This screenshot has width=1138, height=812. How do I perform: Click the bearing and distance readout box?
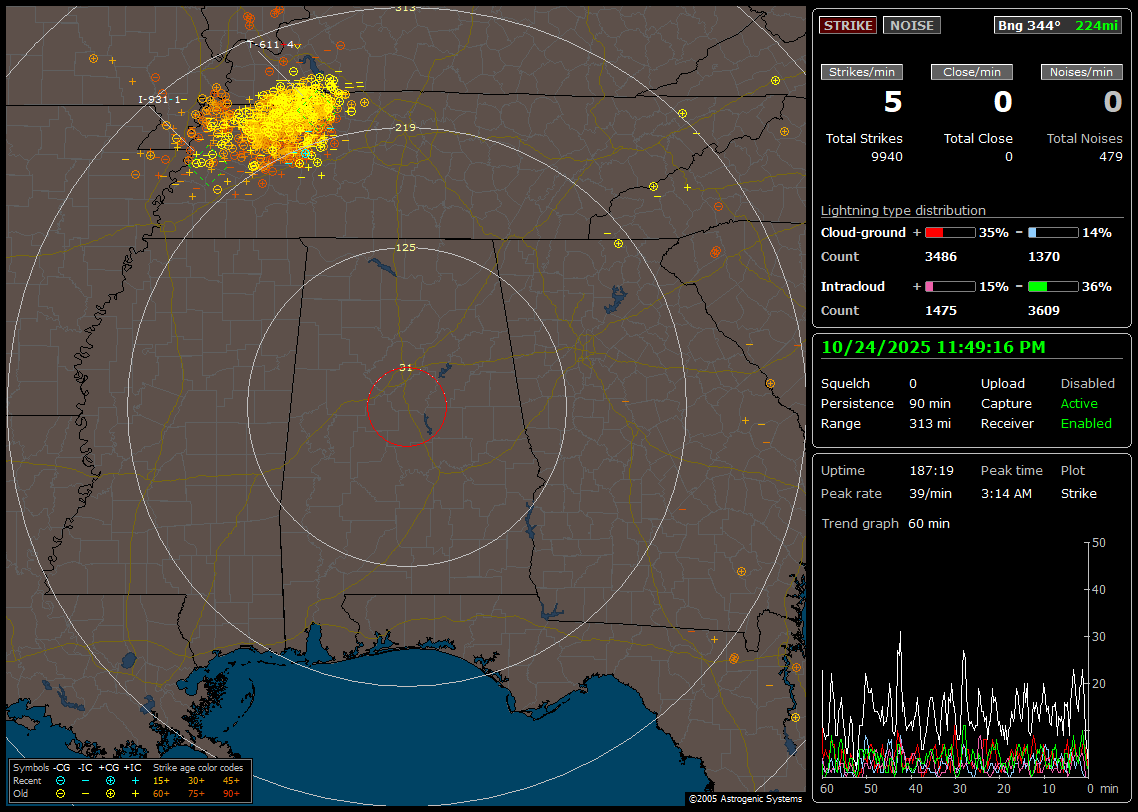[1058, 26]
